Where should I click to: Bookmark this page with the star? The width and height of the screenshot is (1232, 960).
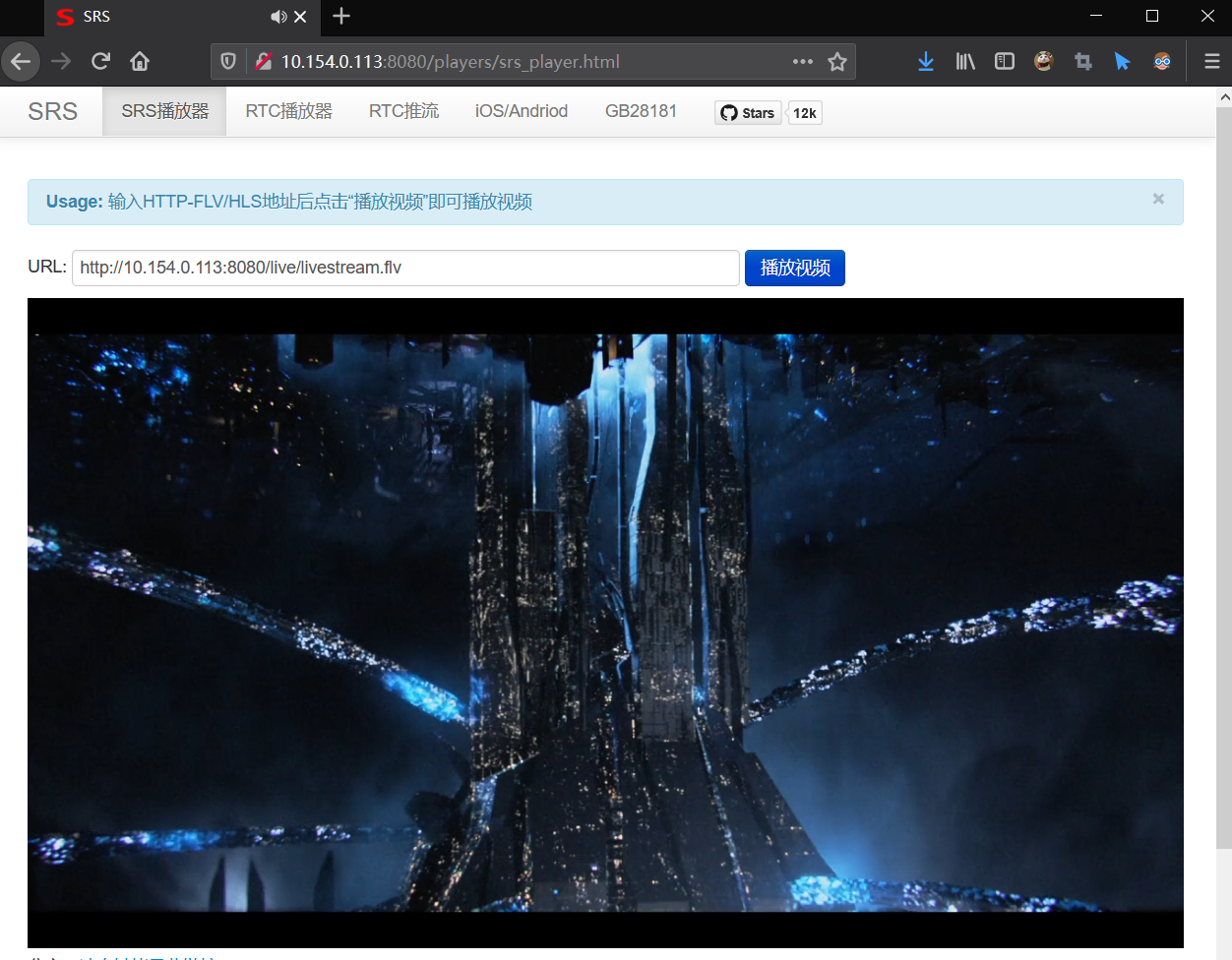coord(837,61)
